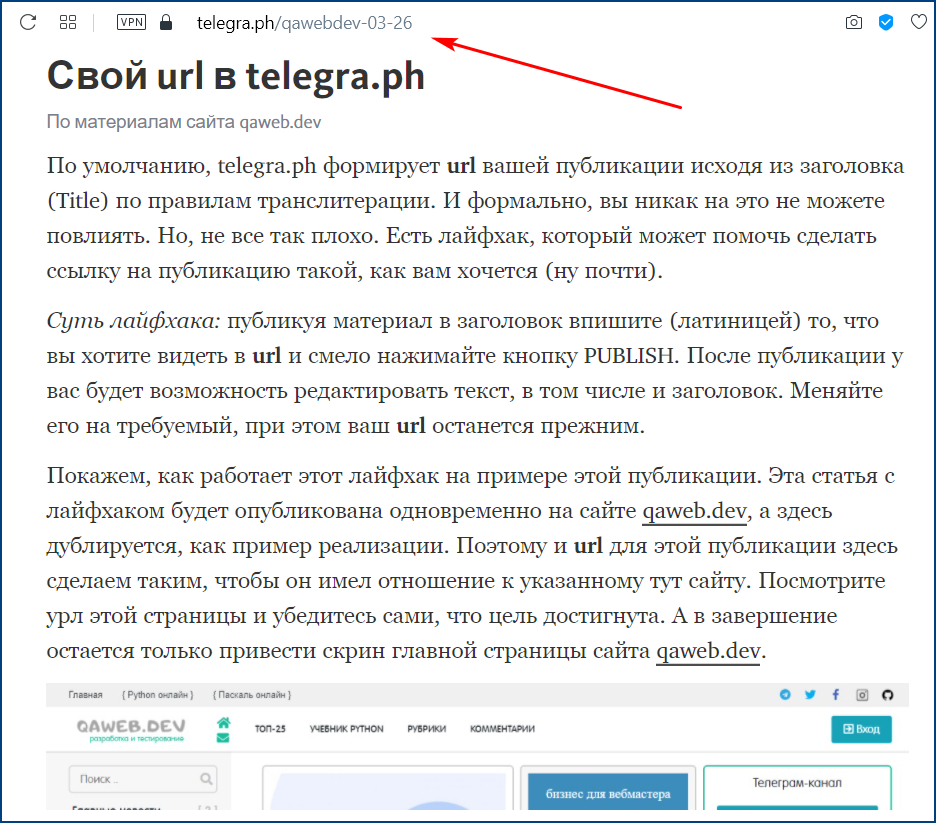Click the magnifier icon in search field

(206, 779)
